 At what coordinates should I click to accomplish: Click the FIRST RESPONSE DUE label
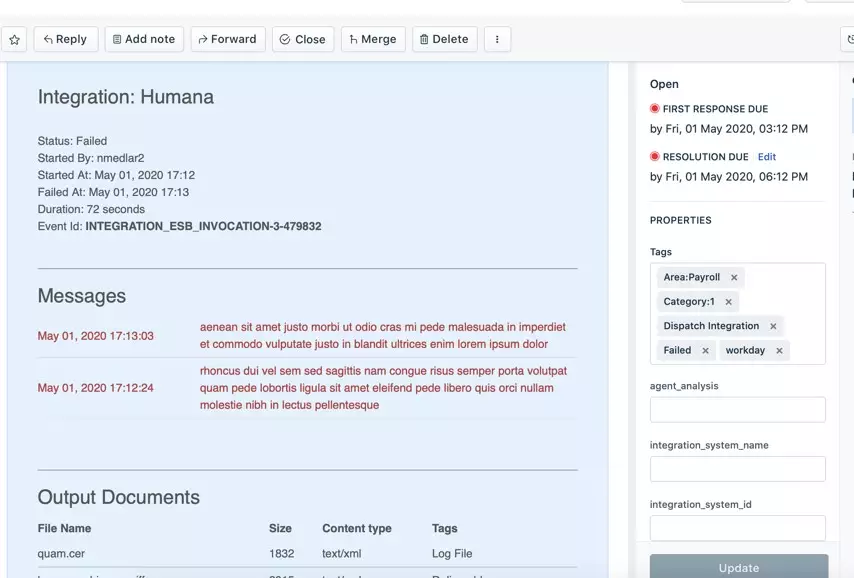point(716,109)
